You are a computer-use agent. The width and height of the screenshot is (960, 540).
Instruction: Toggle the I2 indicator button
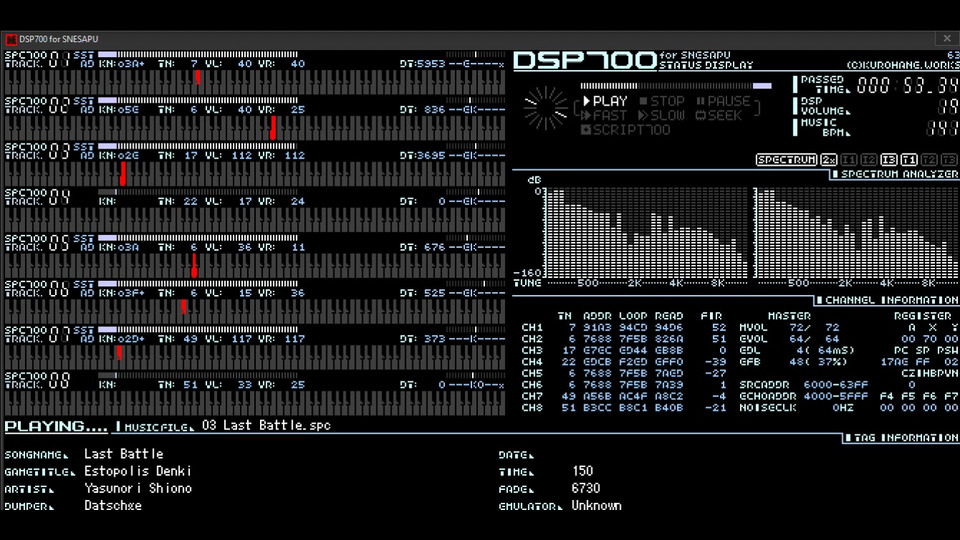click(x=869, y=160)
